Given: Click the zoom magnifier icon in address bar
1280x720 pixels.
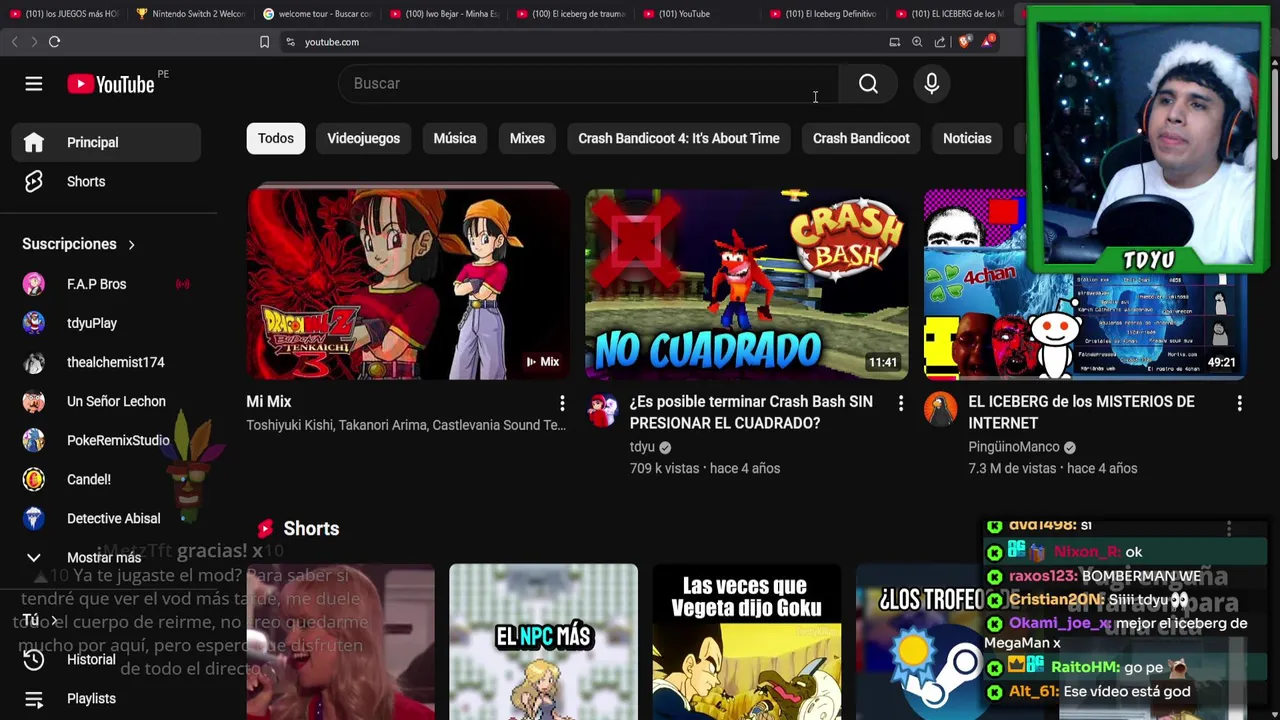Looking at the screenshot, I should coord(917,42).
